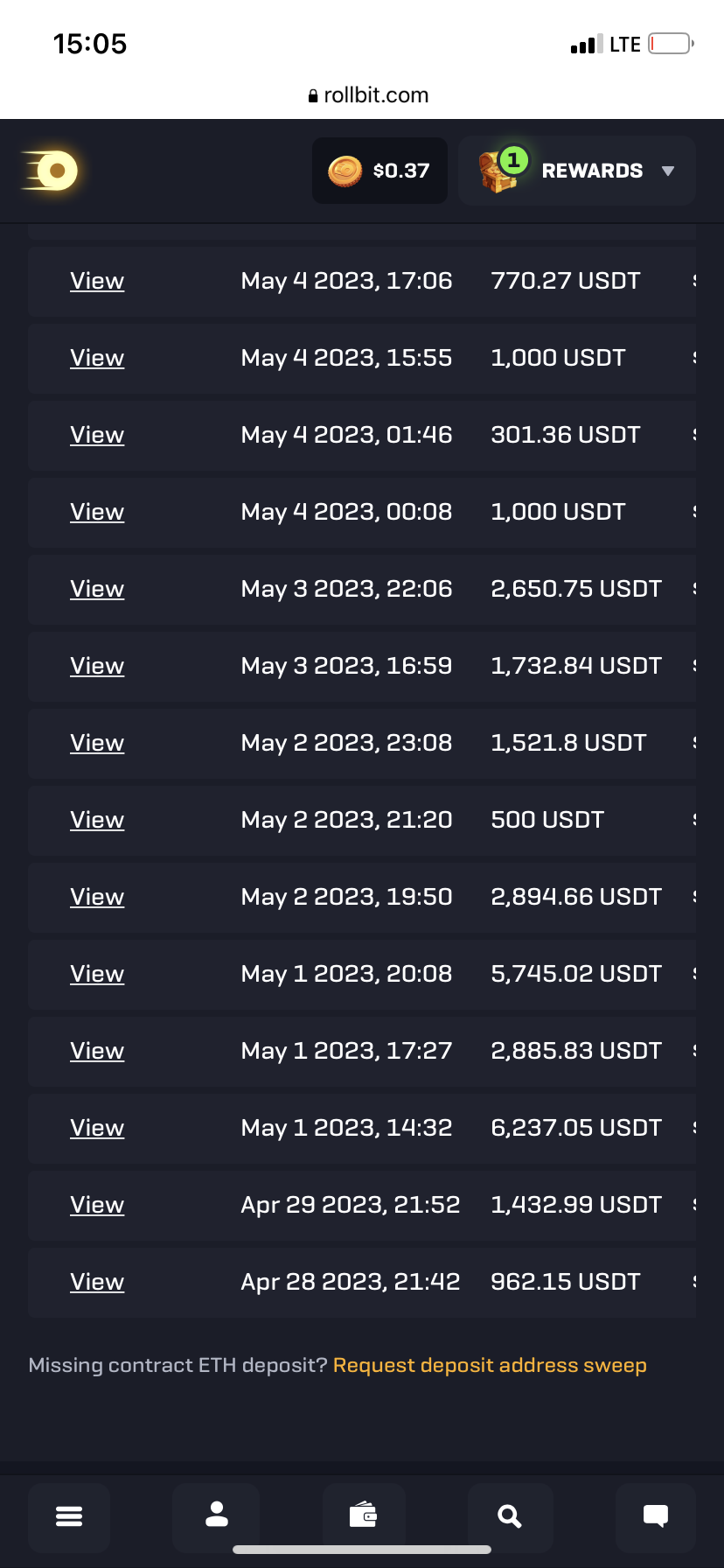
Task: View the May 4 2023, 17:06 deposit
Action: [x=97, y=281]
